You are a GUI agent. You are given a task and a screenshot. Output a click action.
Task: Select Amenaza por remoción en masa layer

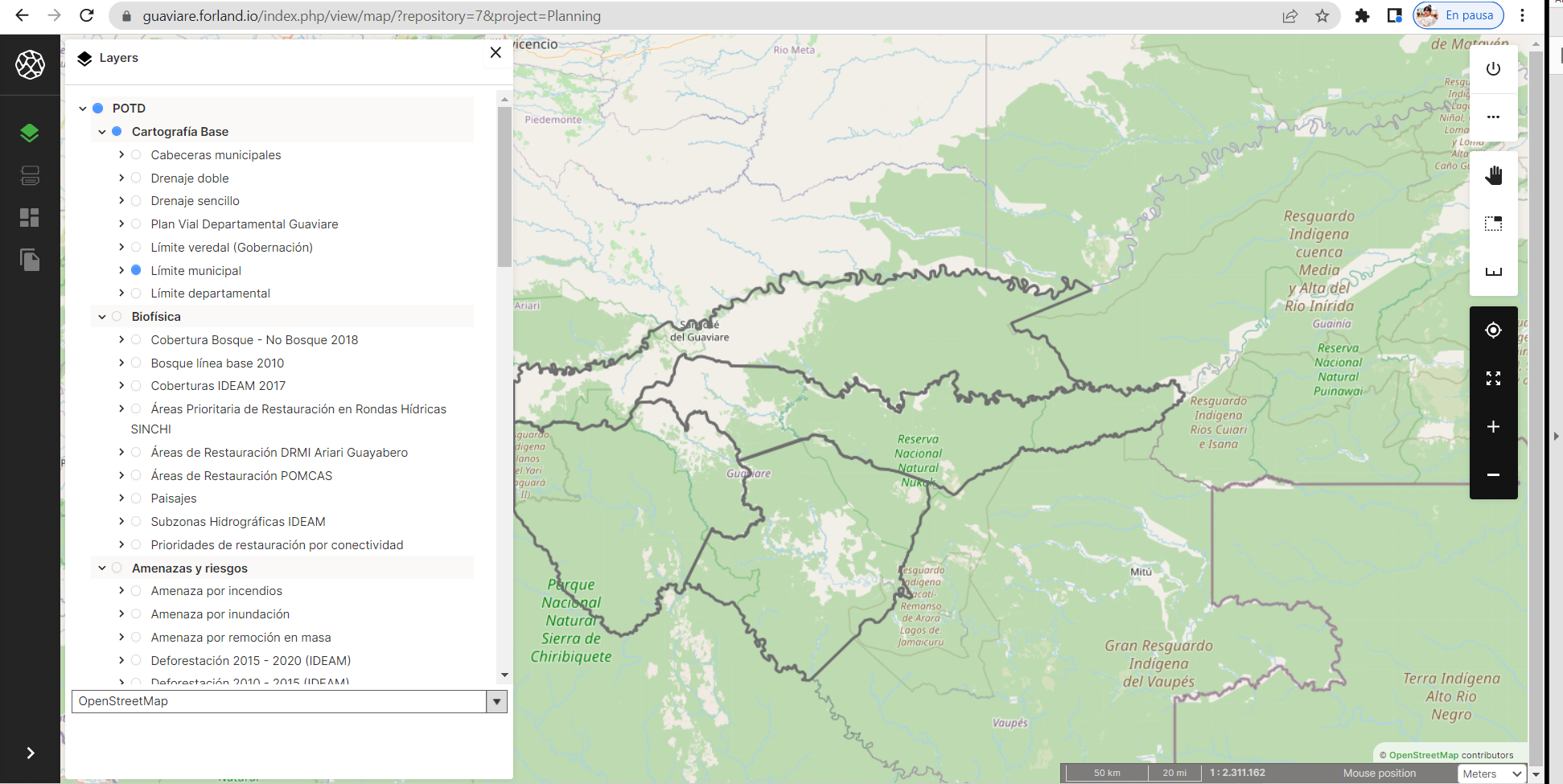pyautogui.click(x=241, y=638)
